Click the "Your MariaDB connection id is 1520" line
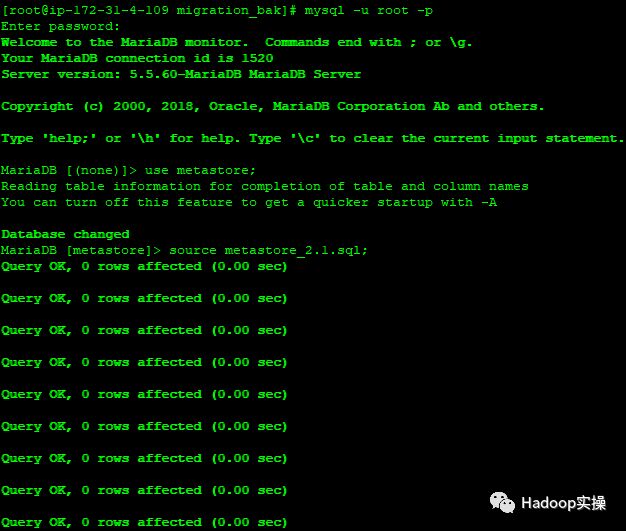This screenshot has height=531, width=626. [x=137, y=58]
